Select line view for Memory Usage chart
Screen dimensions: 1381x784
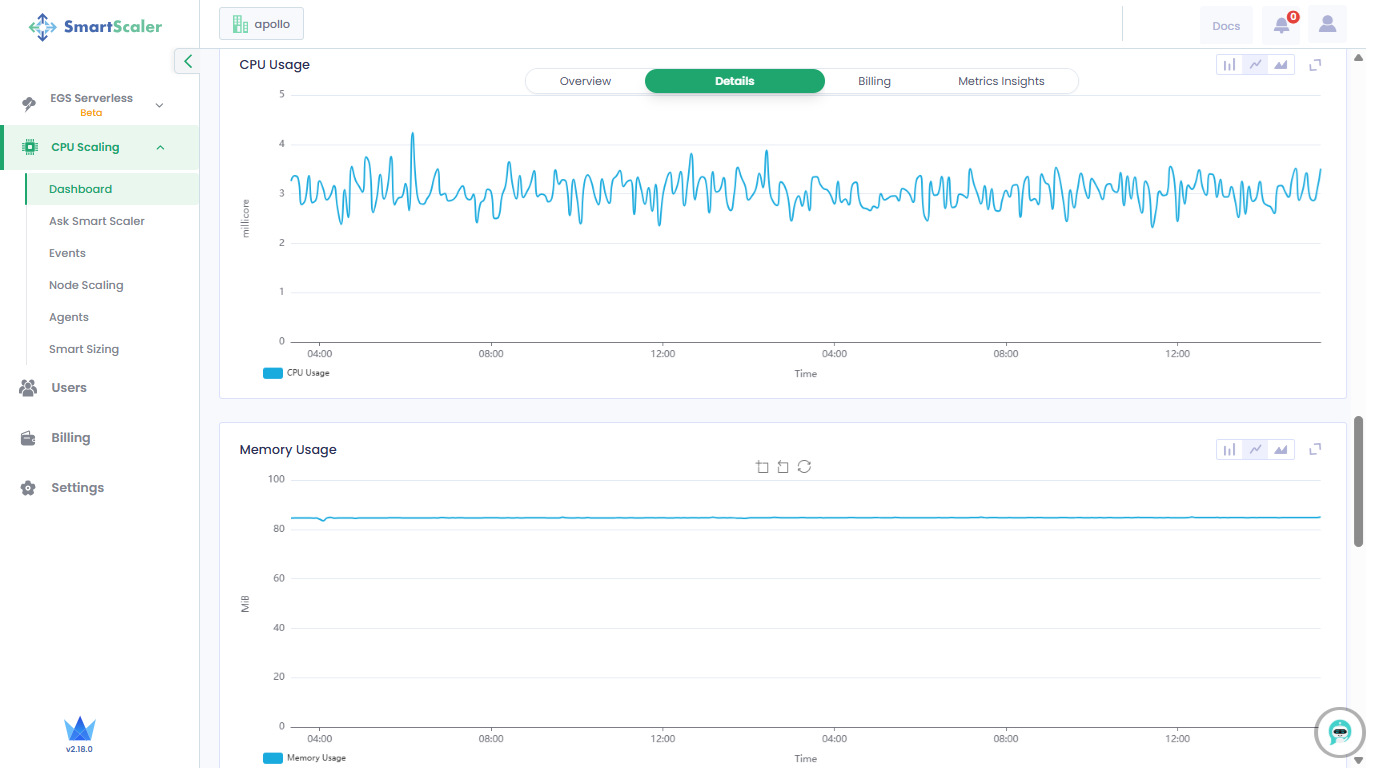click(1255, 450)
